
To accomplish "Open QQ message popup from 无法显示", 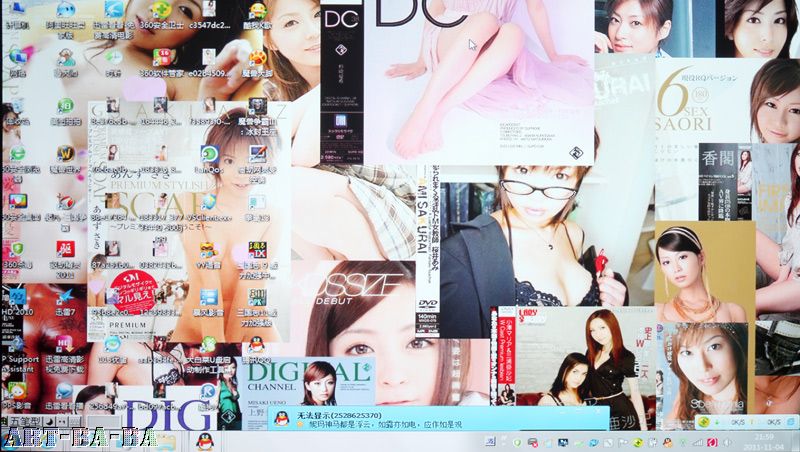I will point(438,419).
